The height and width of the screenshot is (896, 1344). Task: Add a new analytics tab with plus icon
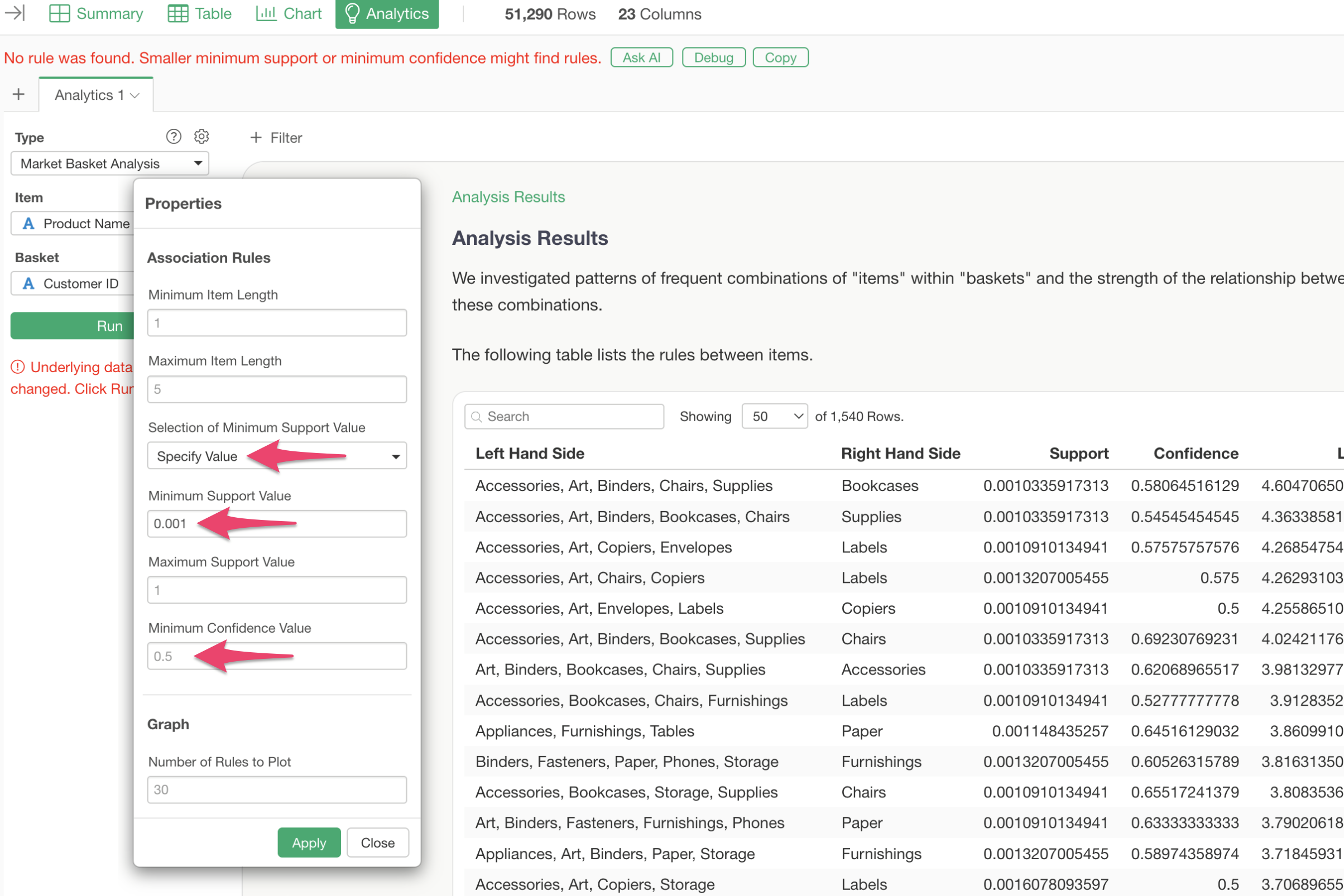tap(19, 94)
